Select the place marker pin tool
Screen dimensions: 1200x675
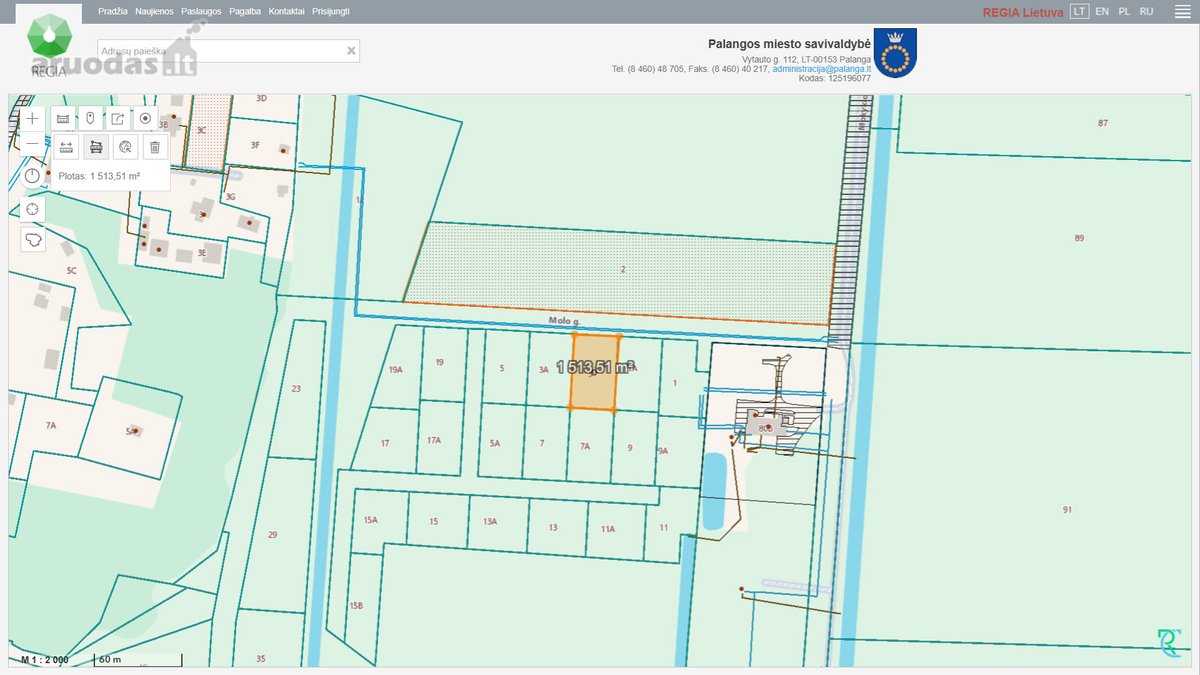click(91, 118)
